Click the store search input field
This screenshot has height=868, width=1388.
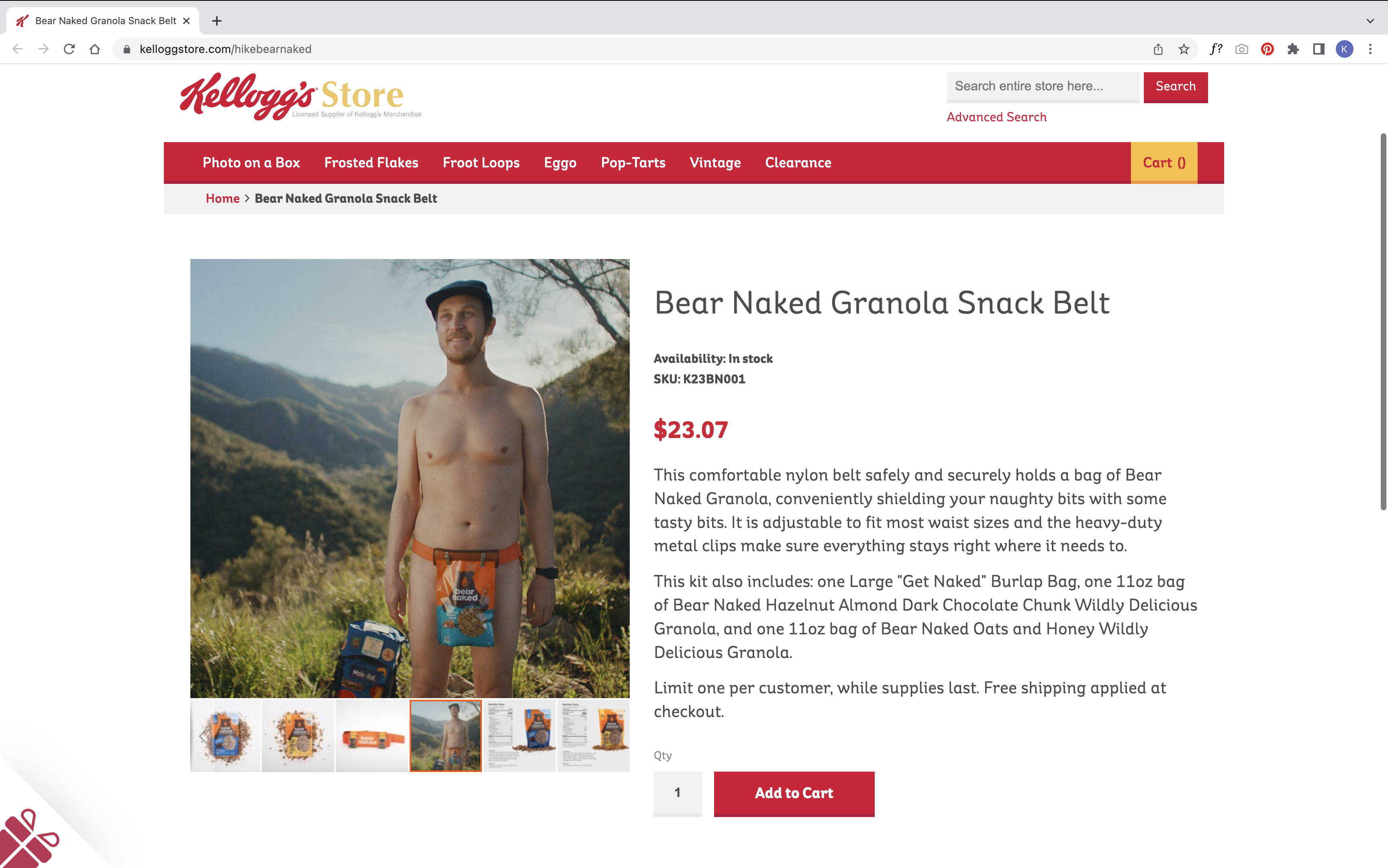(x=1042, y=87)
